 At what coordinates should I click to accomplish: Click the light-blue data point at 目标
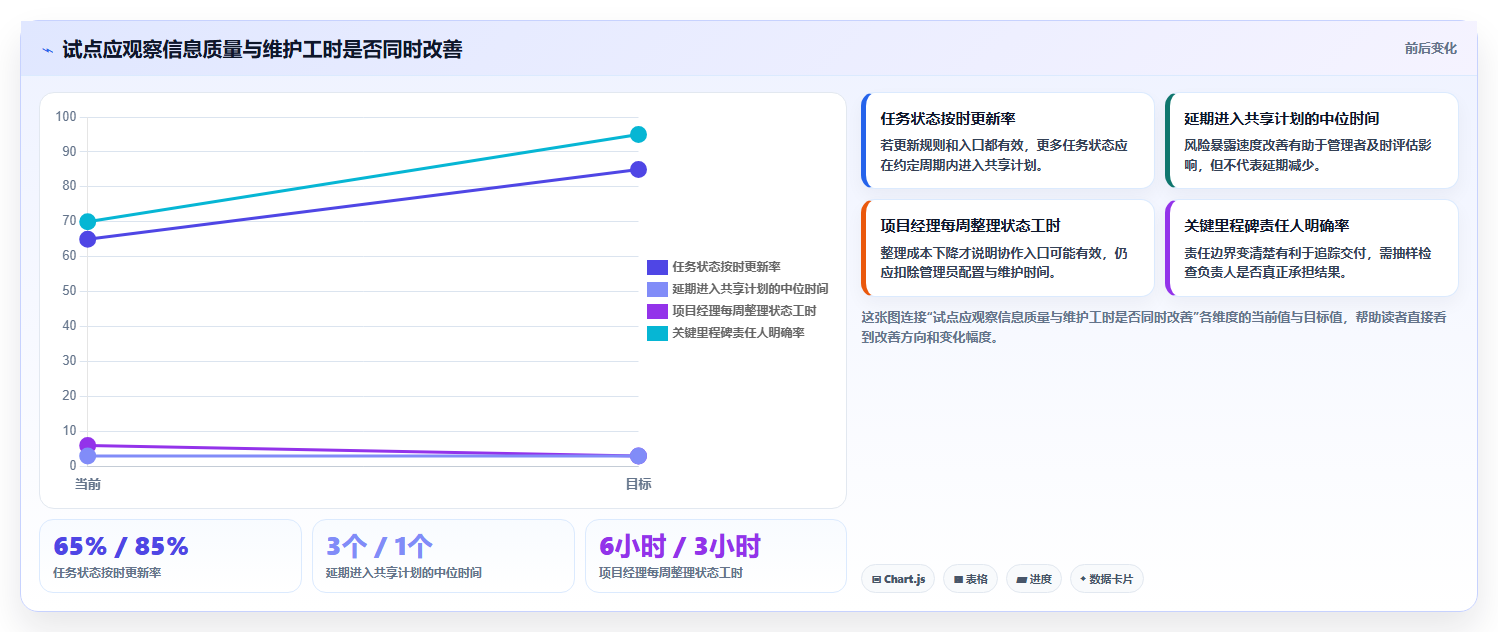coord(638,456)
